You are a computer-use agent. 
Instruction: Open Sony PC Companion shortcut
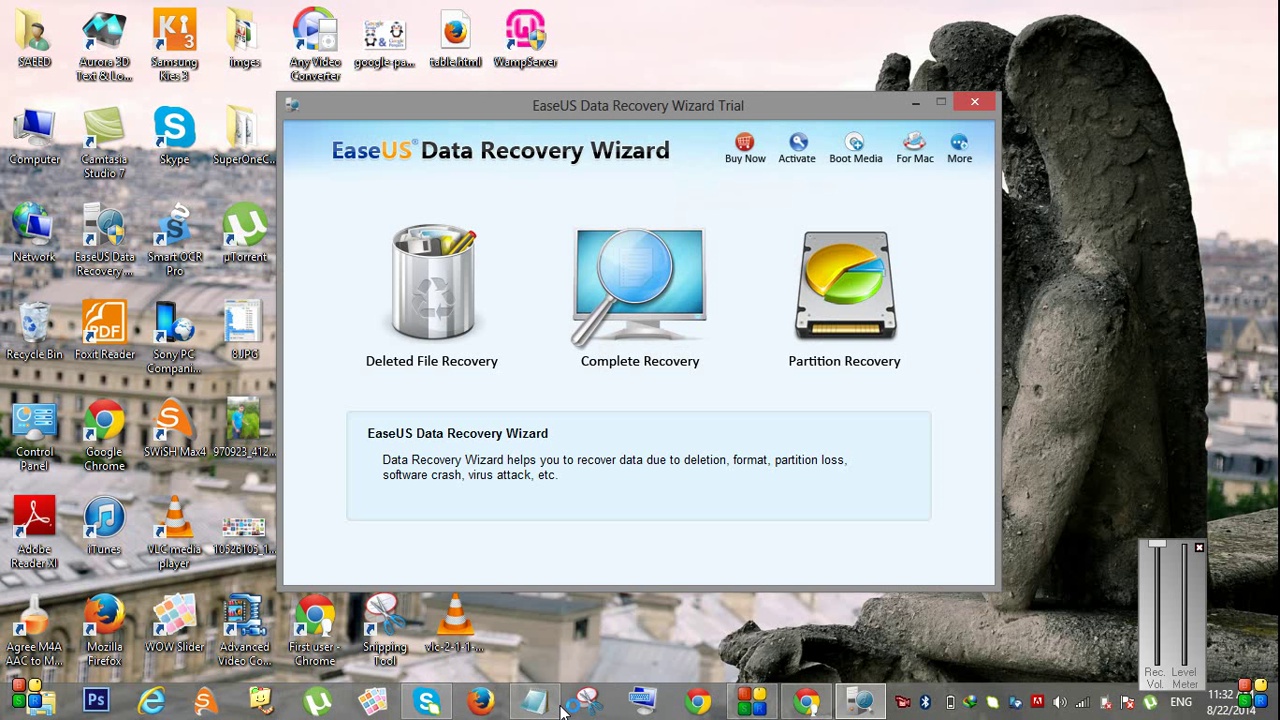pos(174,338)
